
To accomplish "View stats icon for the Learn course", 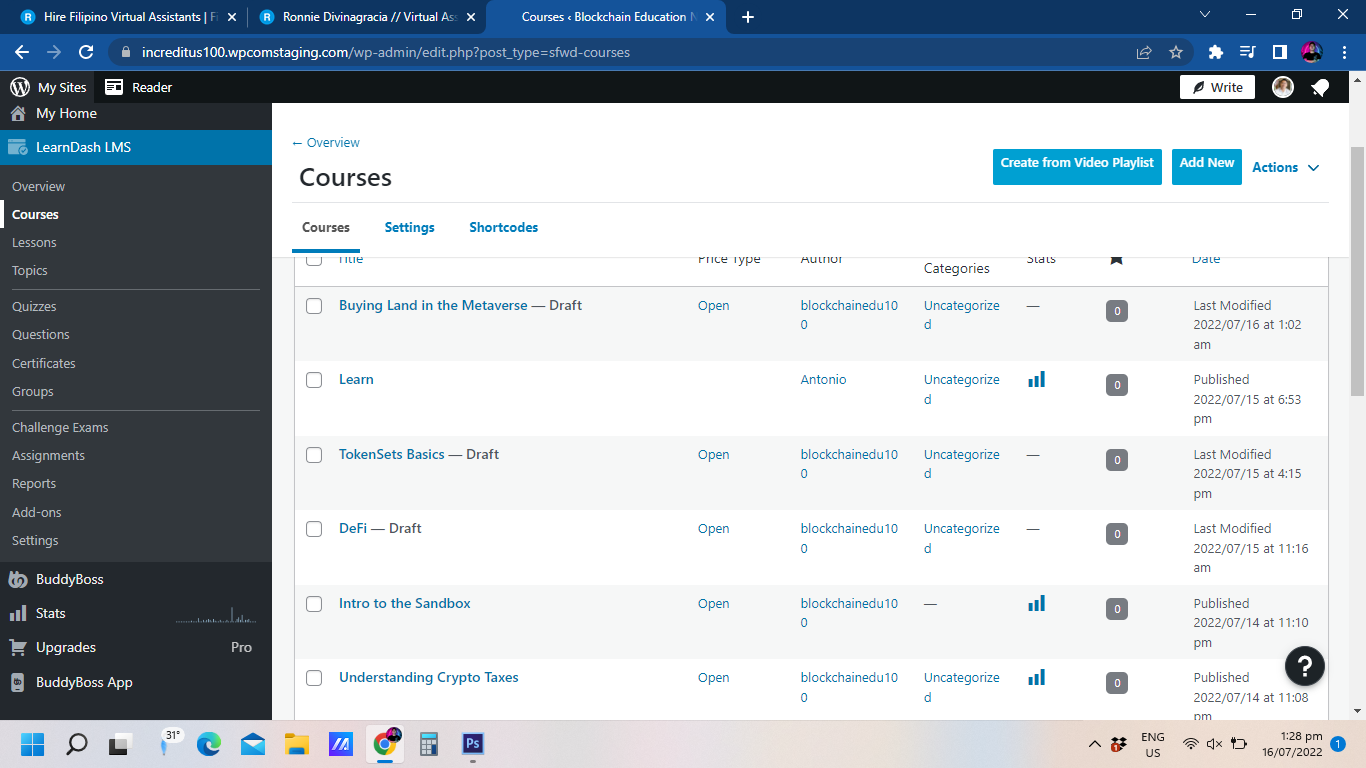I will point(1036,379).
